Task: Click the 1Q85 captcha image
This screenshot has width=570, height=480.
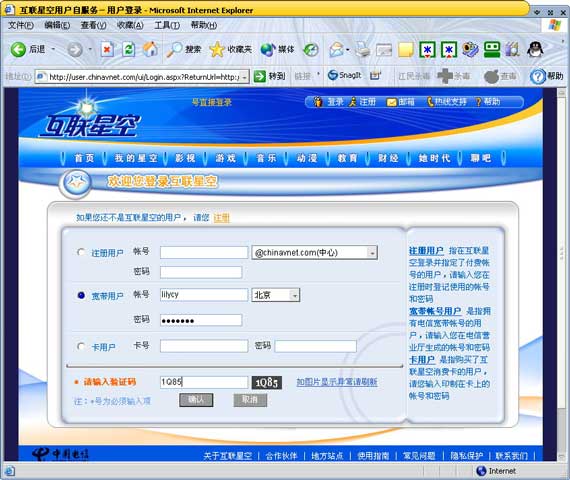Action: 266,383
